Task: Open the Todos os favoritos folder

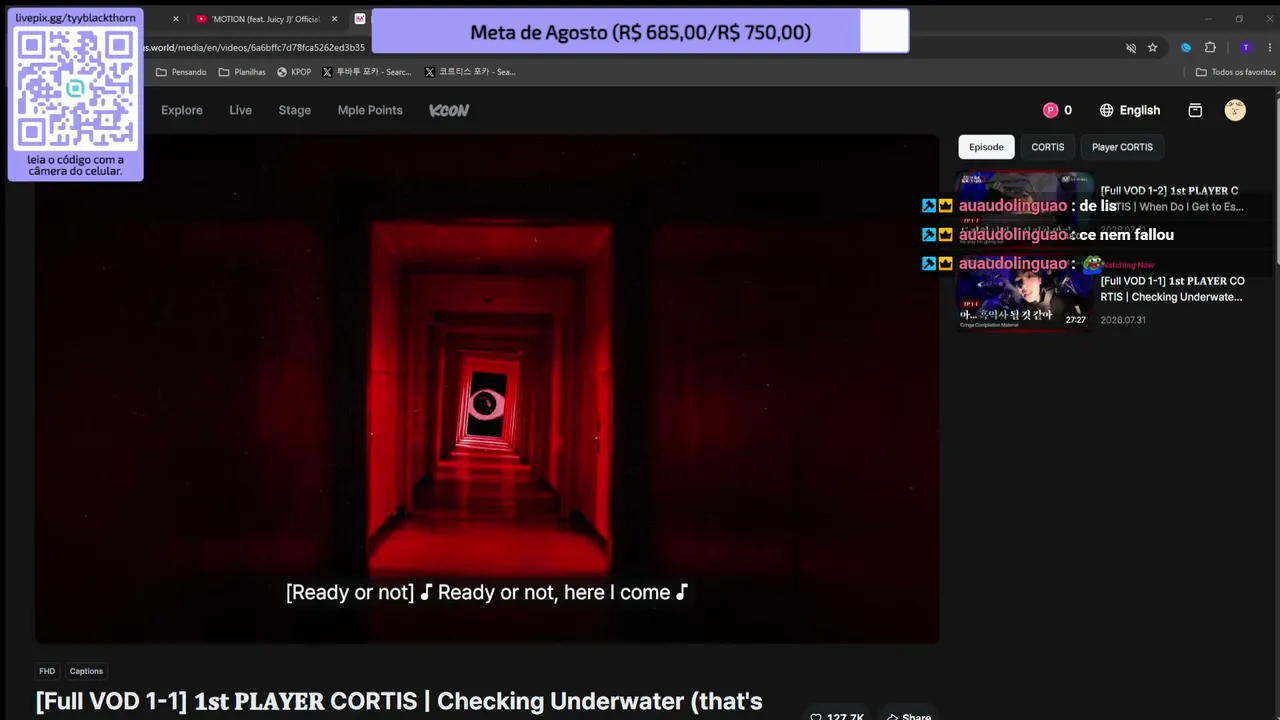Action: (x=1236, y=72)
